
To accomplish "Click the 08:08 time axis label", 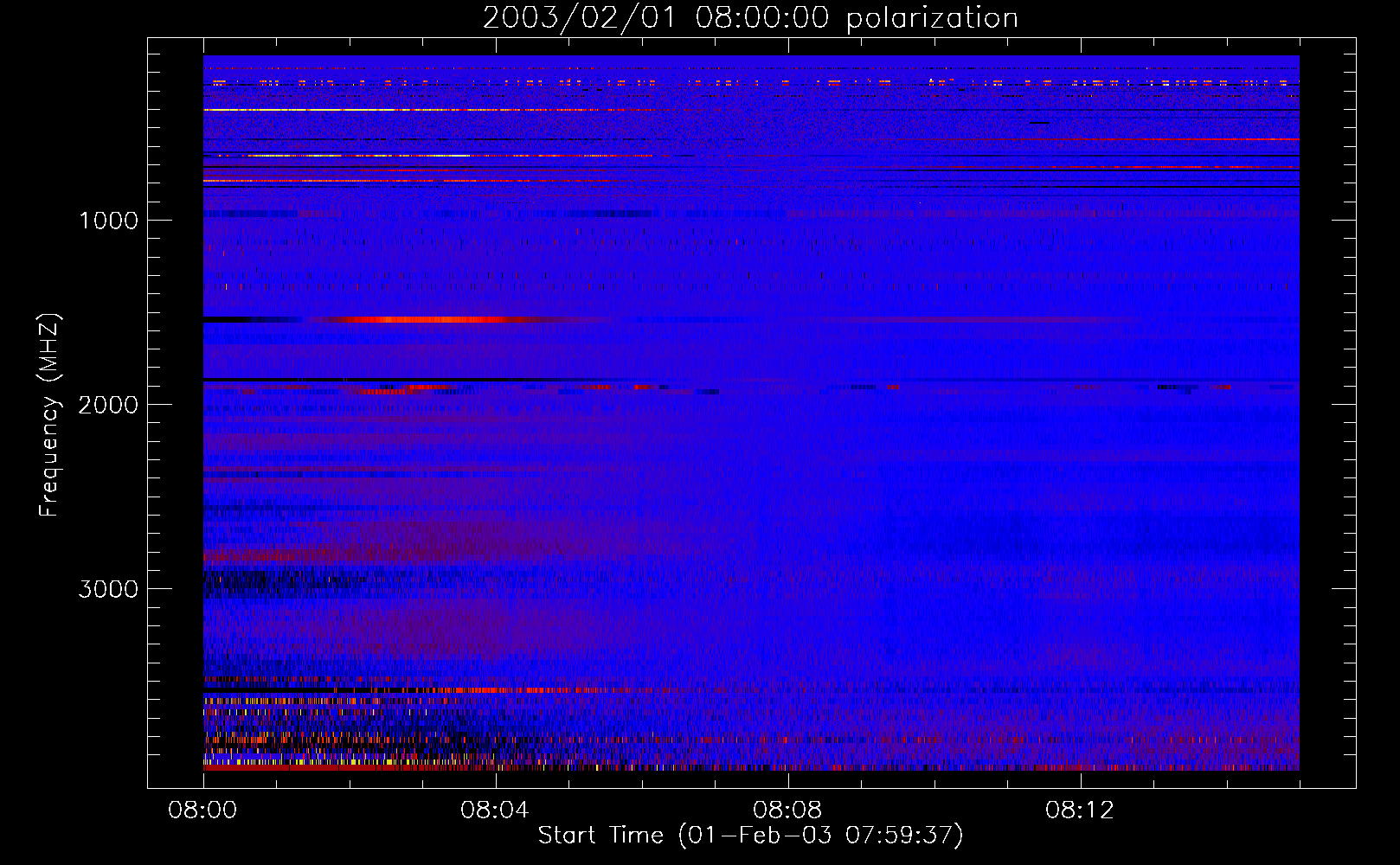I will [x=787, y=811].
